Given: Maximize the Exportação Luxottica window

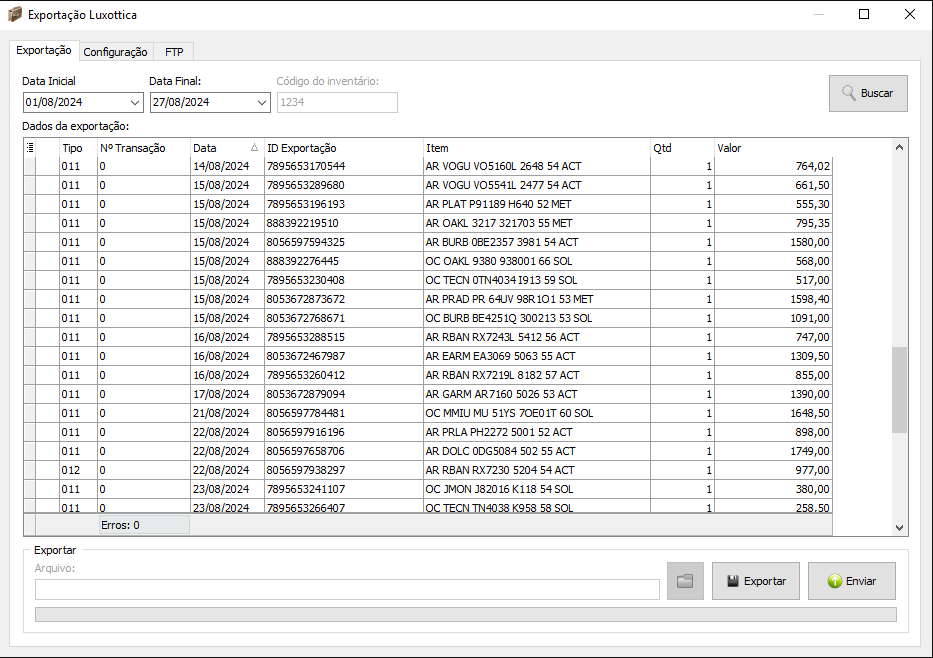Looking at the screenshot, I should tap(864, 14).
